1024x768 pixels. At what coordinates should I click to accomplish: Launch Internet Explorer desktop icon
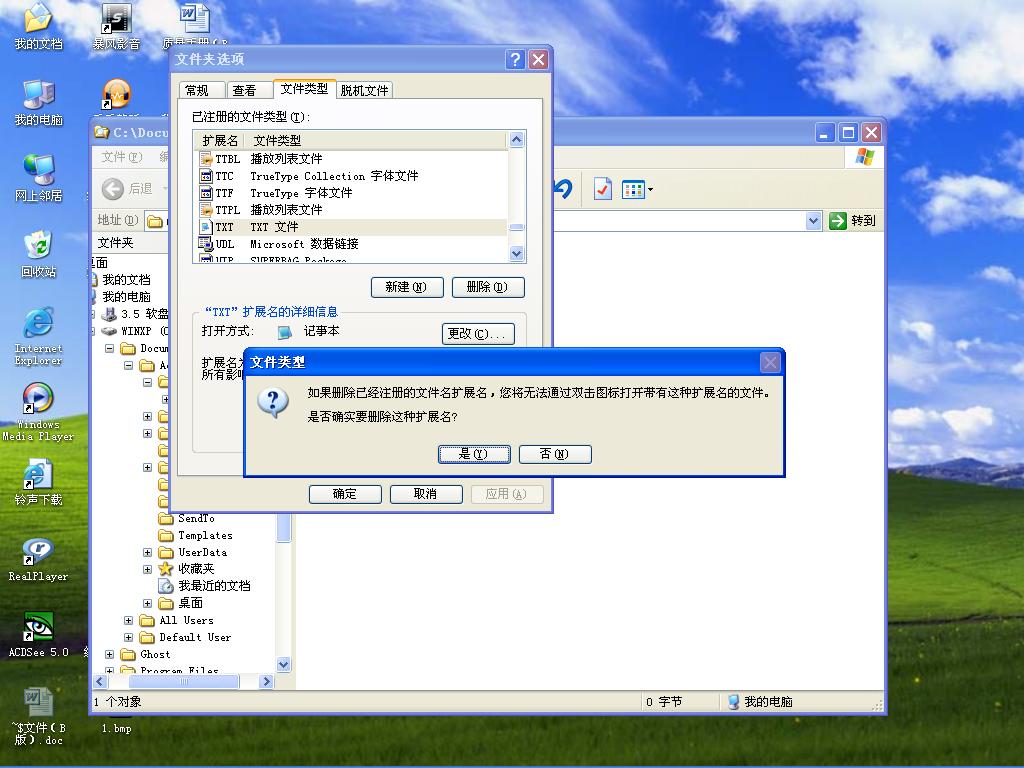coord(39,335)
